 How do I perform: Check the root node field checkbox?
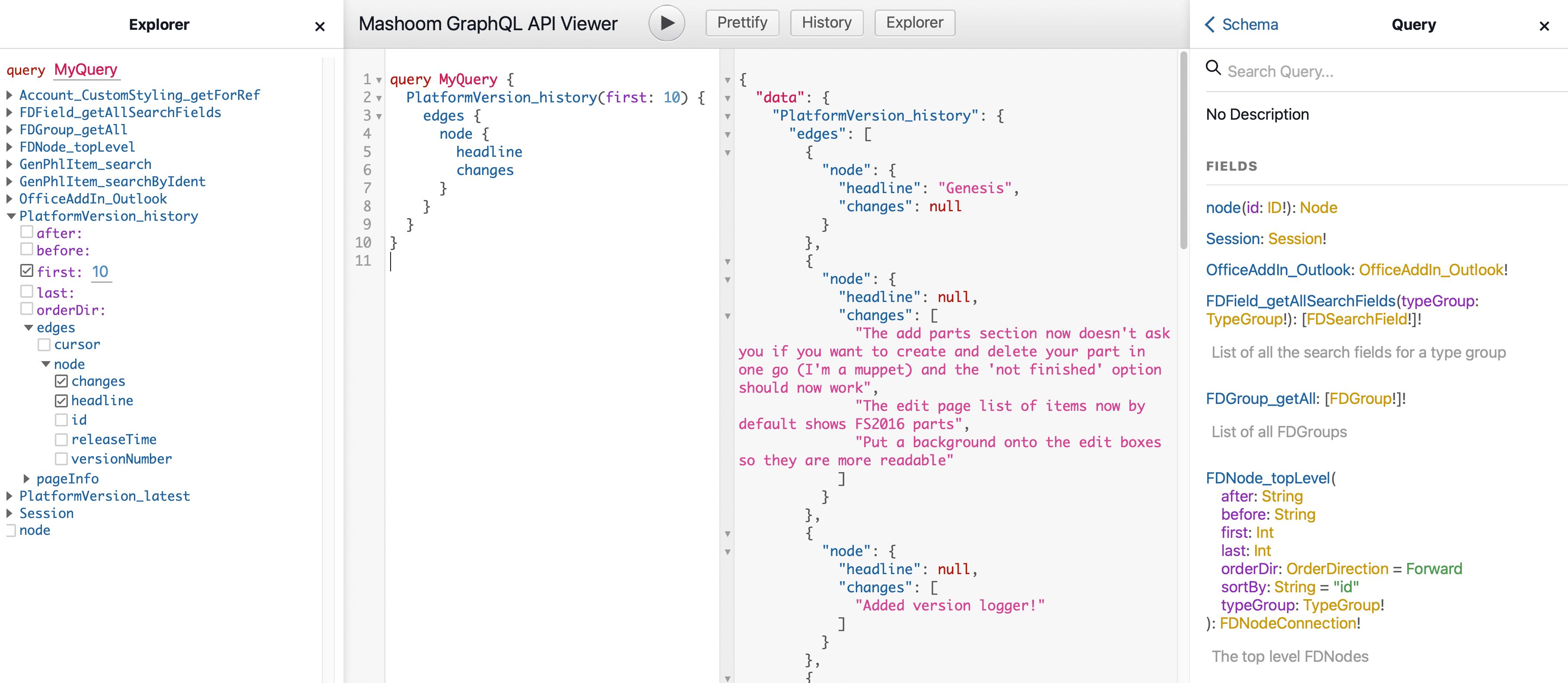pyautogui.click(x=10, y=530)
